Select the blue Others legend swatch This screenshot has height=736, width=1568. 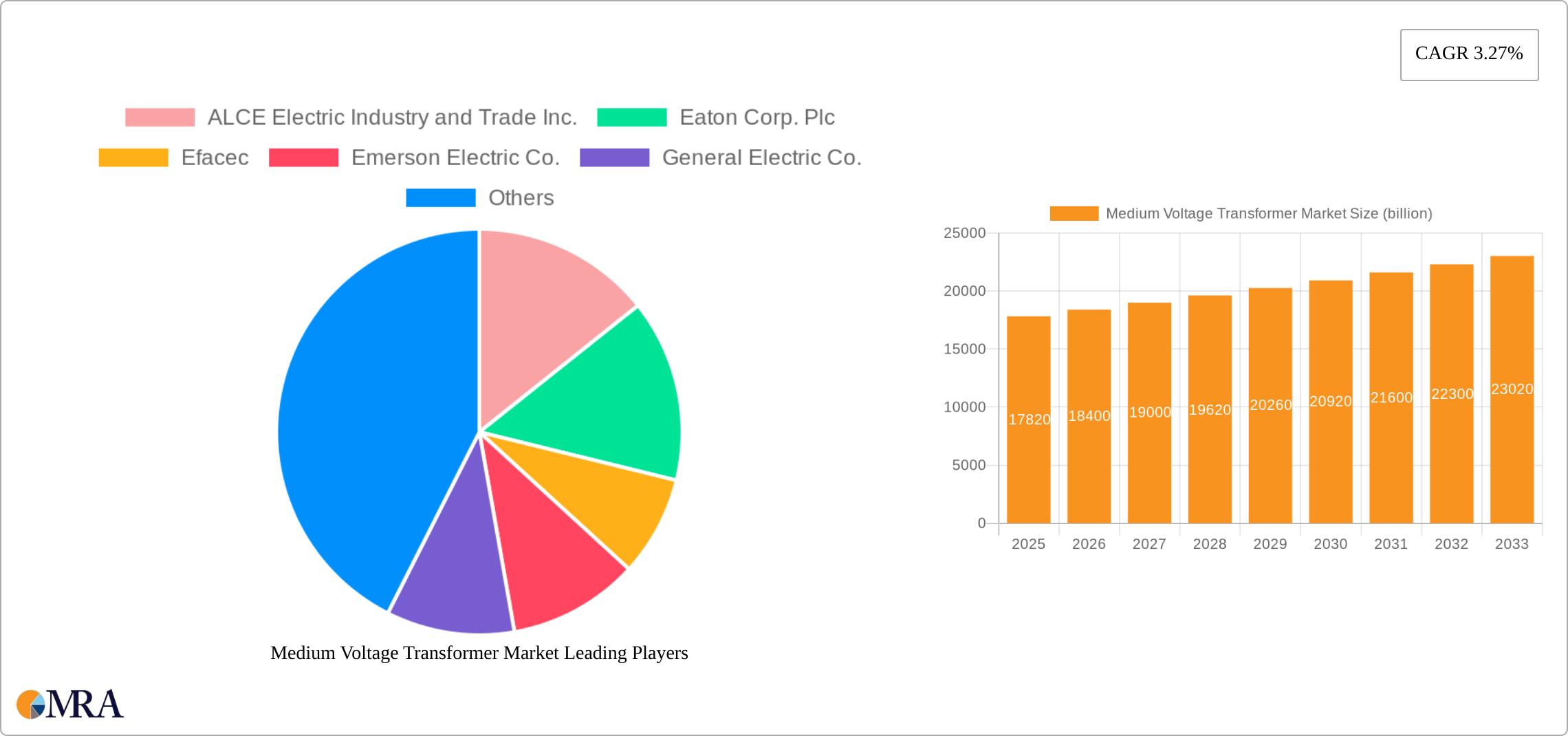coord(442,198)
